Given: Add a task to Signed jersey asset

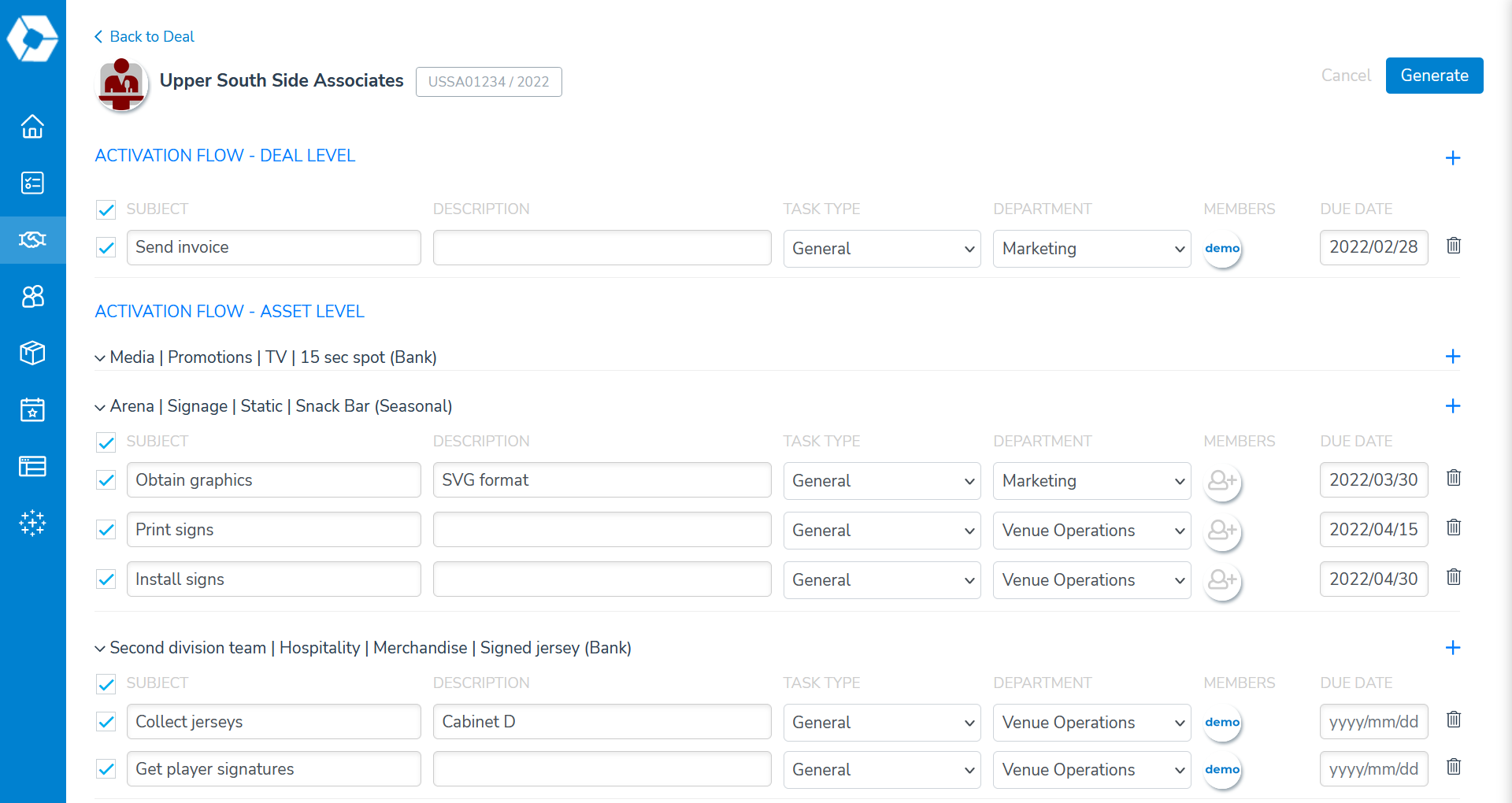Looking at the screenshot, I should click(1453, 648).
